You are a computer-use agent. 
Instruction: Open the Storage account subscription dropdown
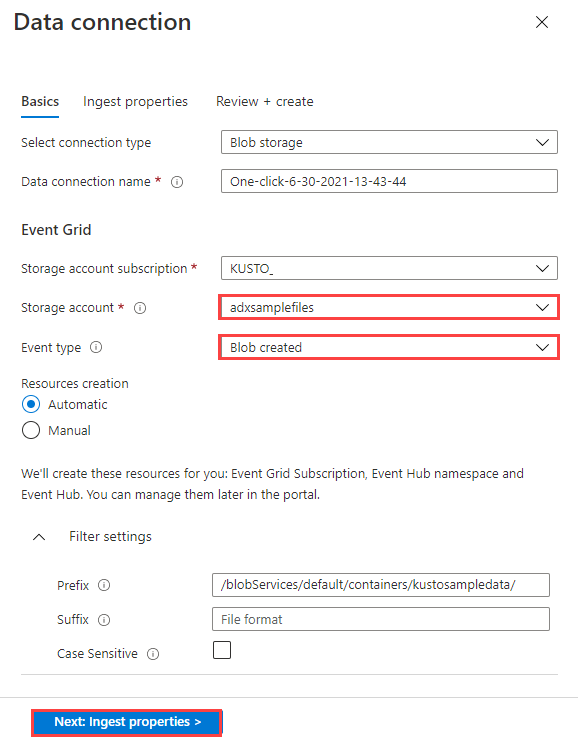click(389, 268)
